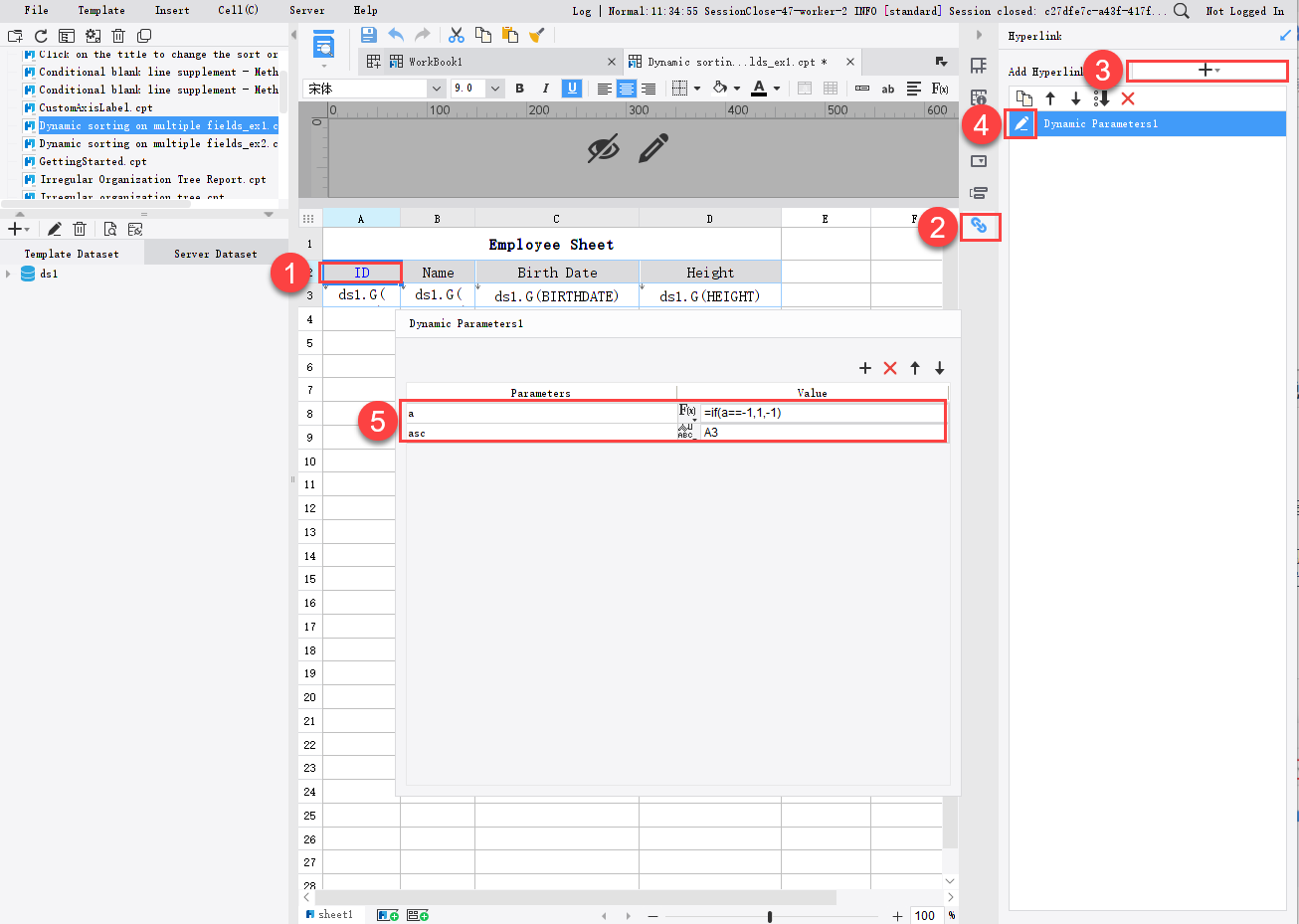Open the search magnifier in the top bar
The width and height of the screenshot is (1299, 924).
click(1182, 11)
